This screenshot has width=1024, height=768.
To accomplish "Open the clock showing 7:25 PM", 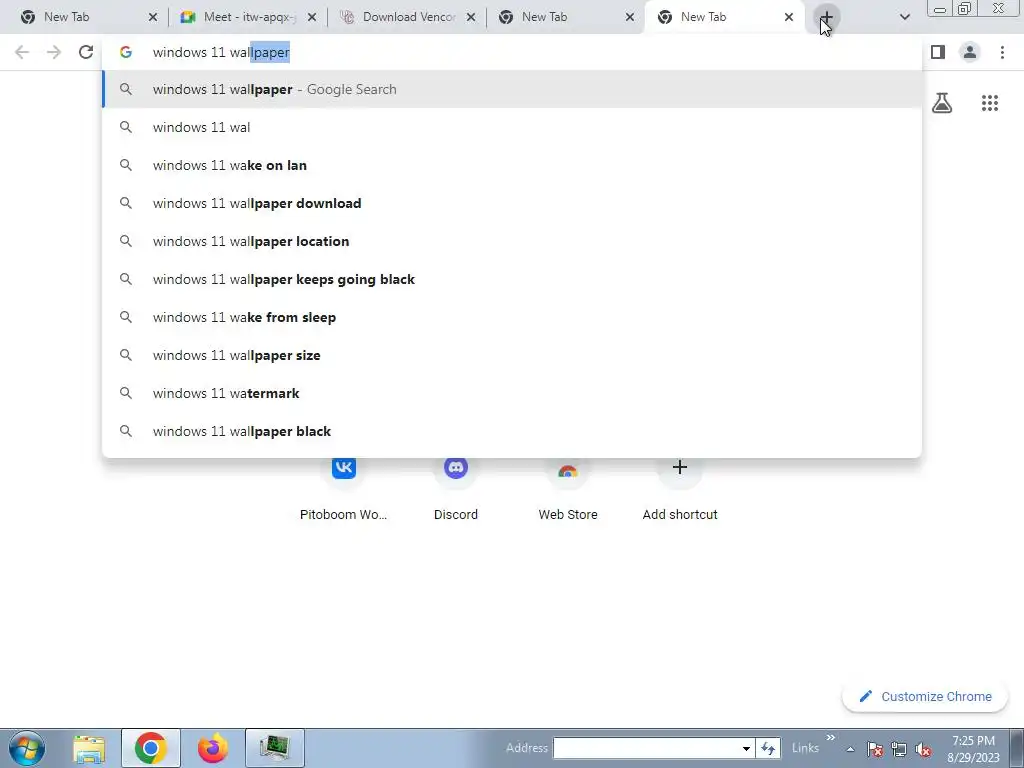I will point(973,749).
